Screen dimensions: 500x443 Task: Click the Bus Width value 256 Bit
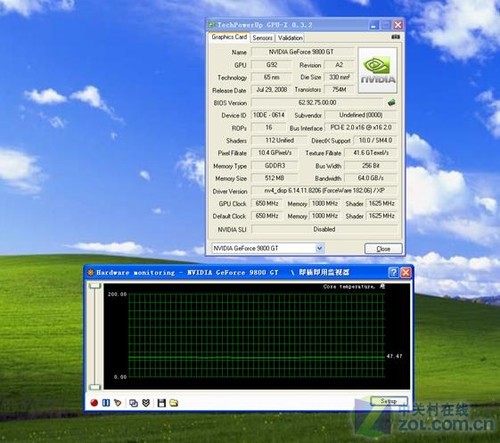pyautogui.click(x=371, y=166)
